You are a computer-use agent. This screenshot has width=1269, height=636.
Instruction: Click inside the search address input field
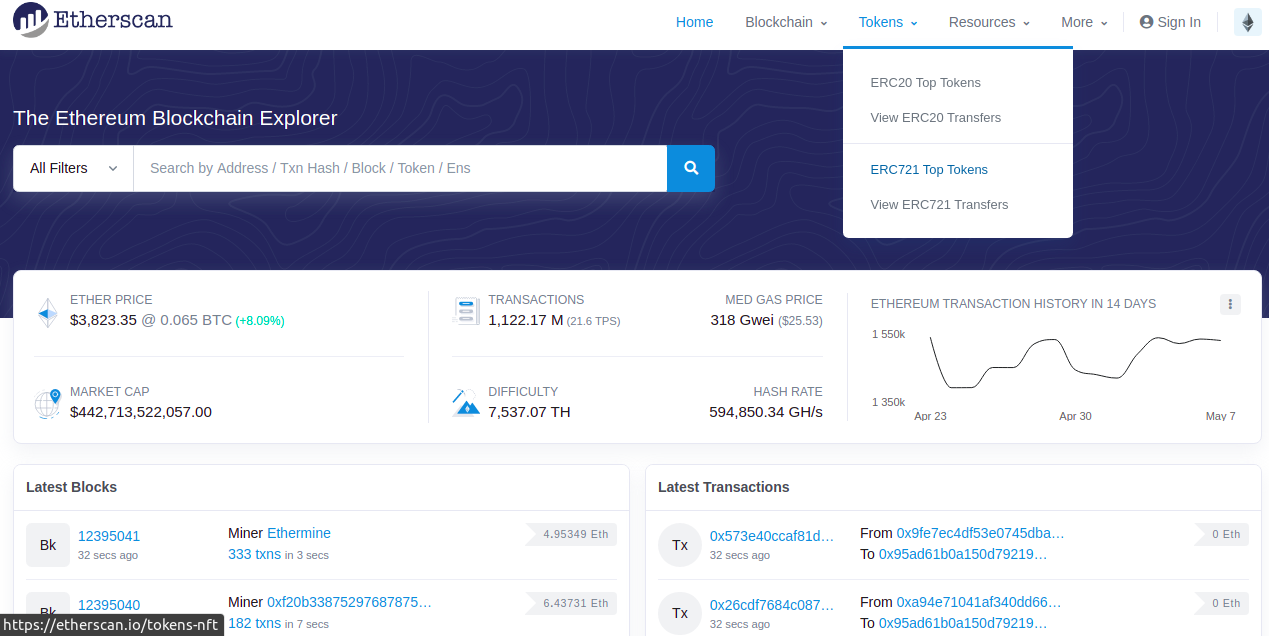coord(400,168)
